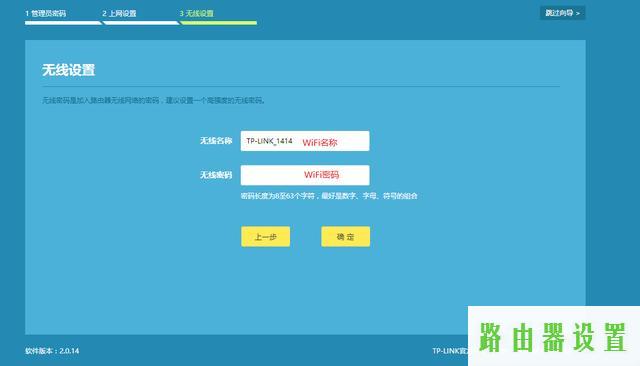Click the TP-LINK link in the footer
Viewport: 640px width, 366px height.
[450, 351]
